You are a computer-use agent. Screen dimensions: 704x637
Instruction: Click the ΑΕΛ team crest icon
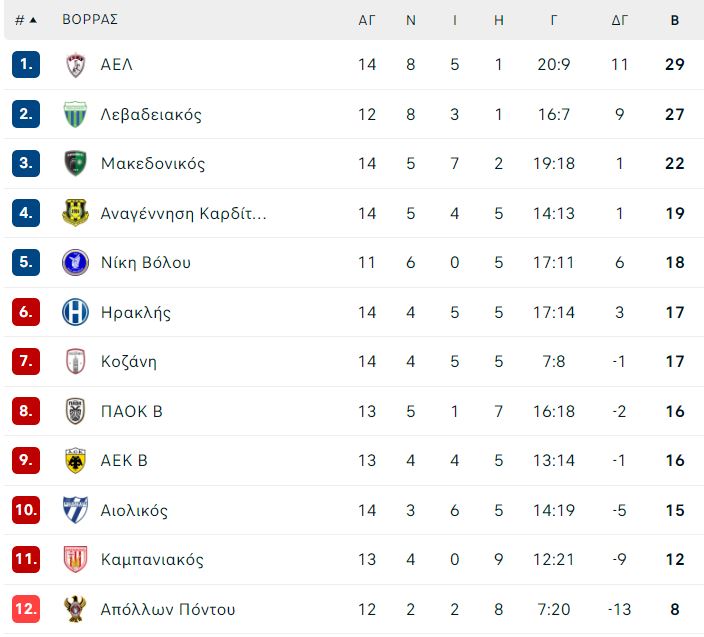coord(75,65)
